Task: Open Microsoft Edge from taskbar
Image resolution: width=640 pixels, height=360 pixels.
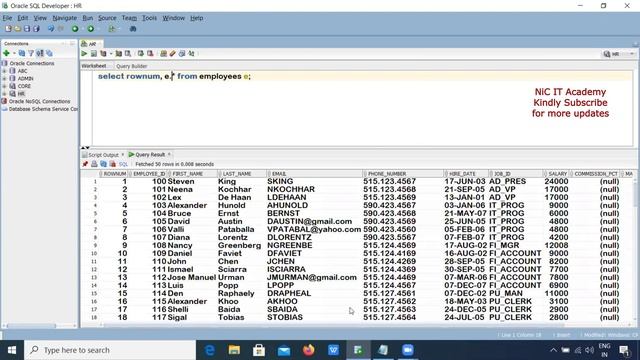Action: click(x=210, y=350)
